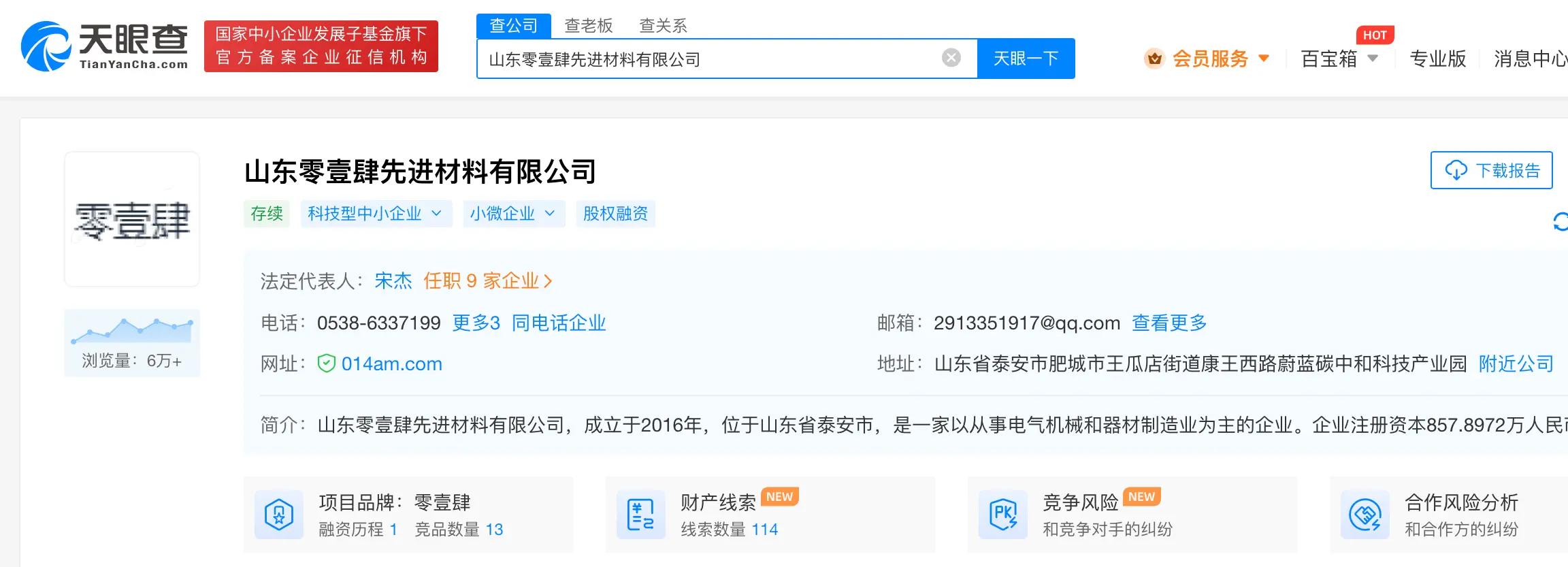Expand the 会员服务 dropdown arrow
The height and width of the screenshot is (567, 1568).
[1264, 59]
